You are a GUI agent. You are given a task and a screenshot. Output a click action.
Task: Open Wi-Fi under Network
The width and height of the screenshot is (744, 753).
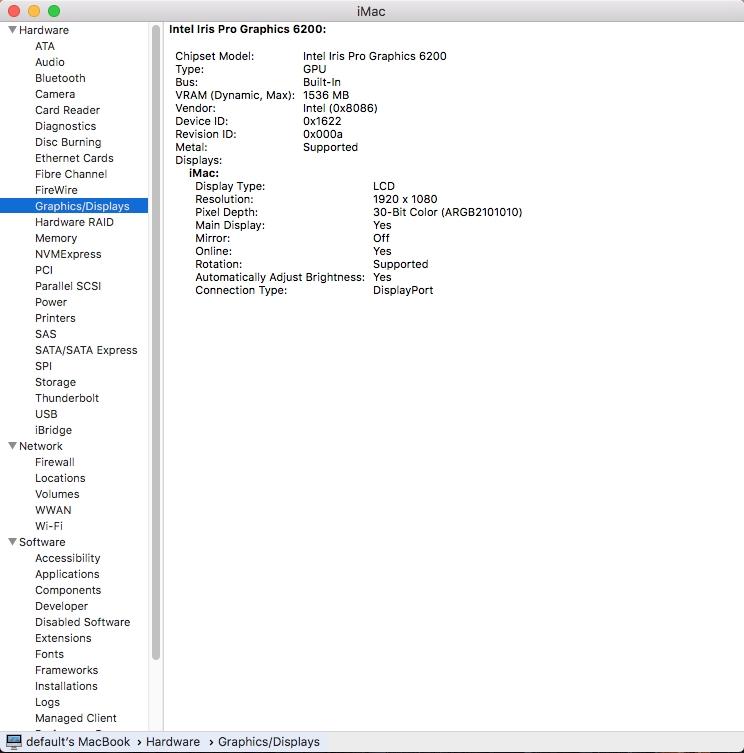click(x=49, y=526)
